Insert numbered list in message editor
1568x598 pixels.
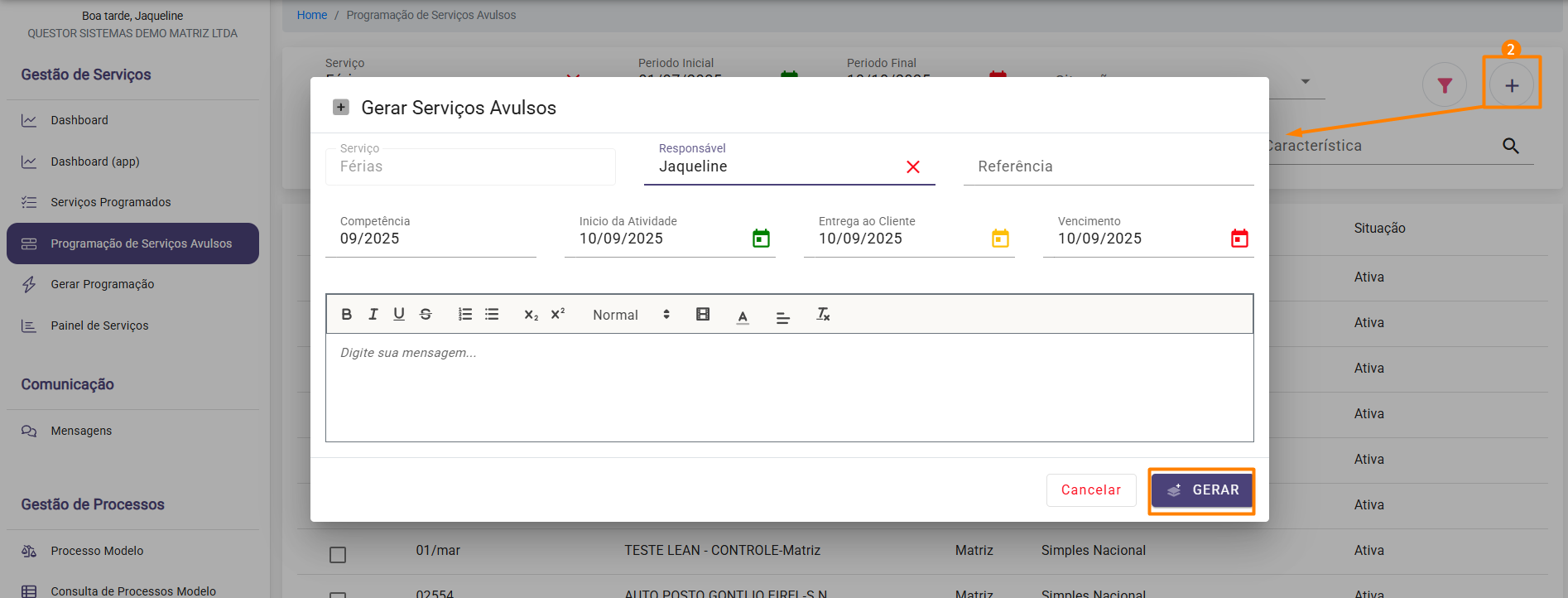click(465, 315)
